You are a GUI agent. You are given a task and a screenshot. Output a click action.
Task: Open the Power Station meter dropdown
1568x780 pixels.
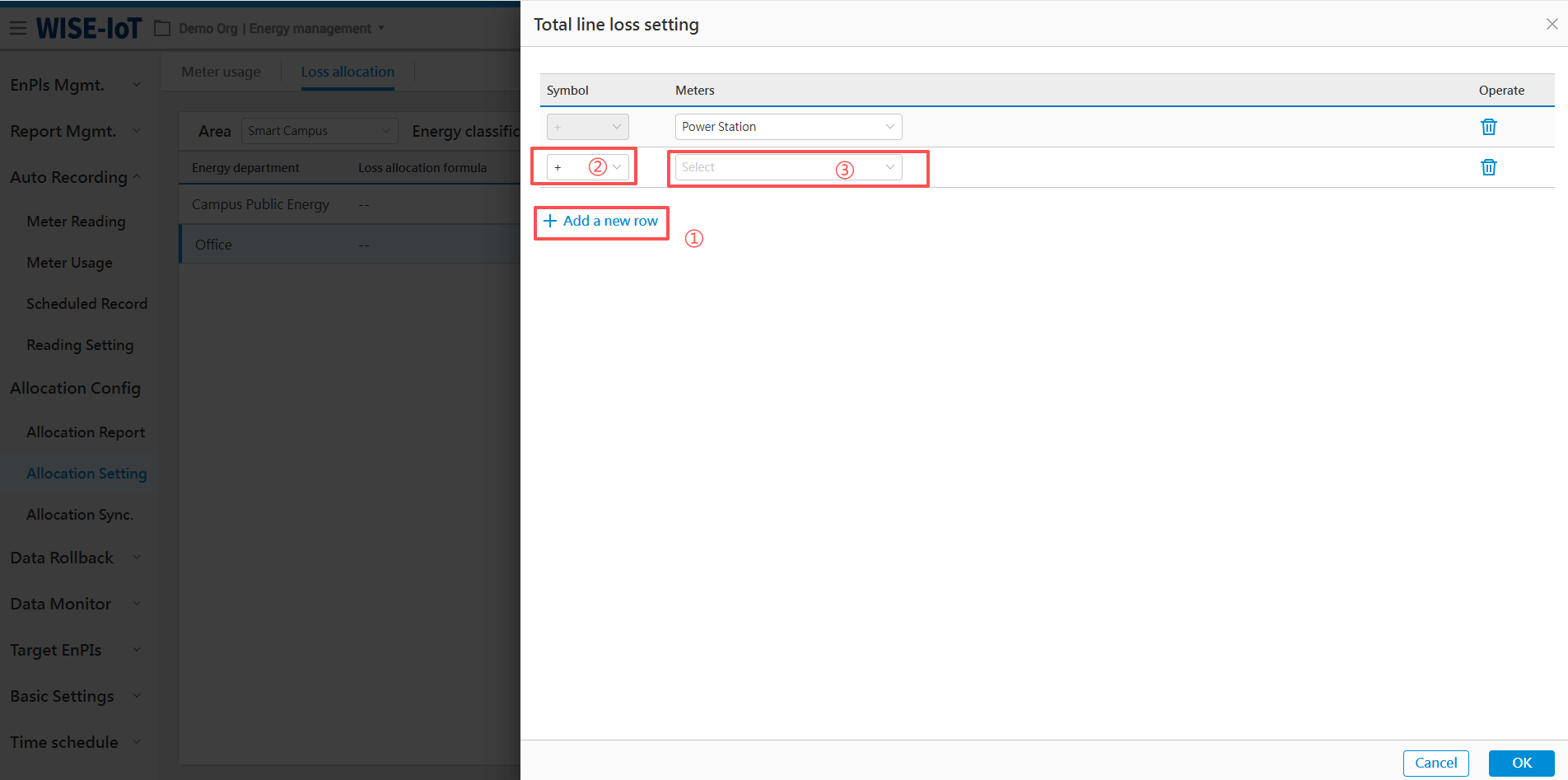pos(788,127)
